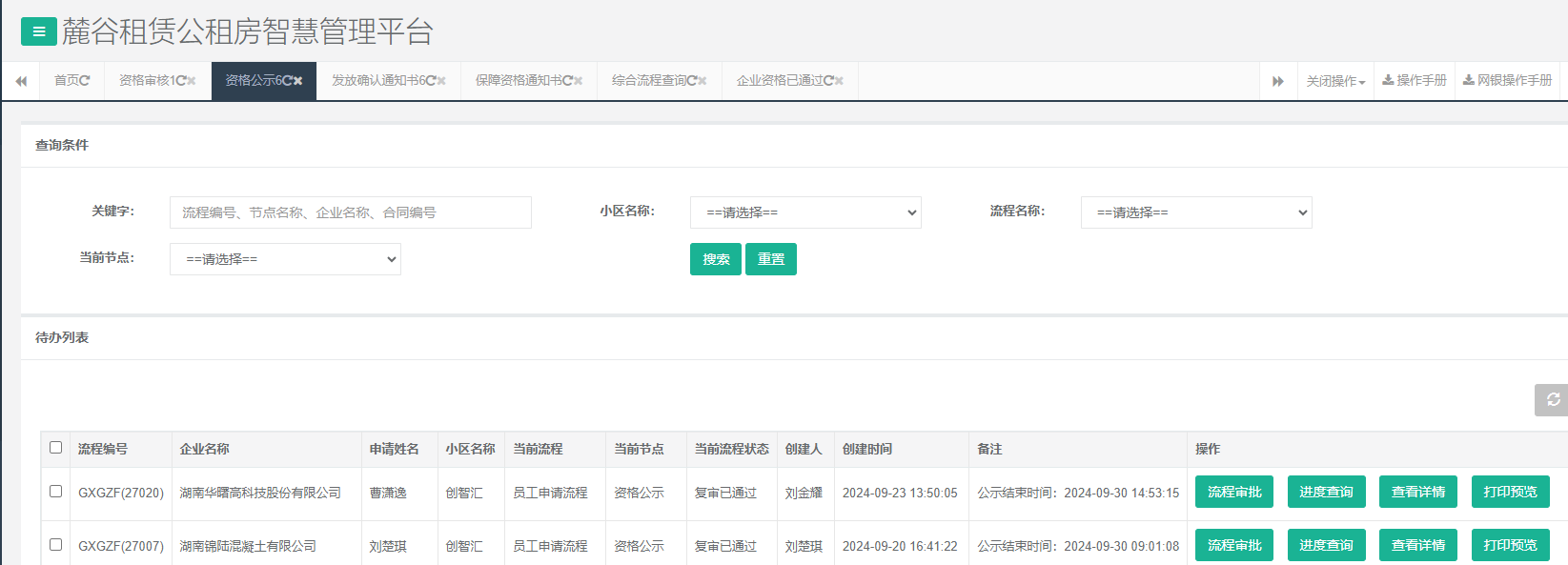Open the 关闭操作 dropdown menu
The height and width of the screenshot is (565, 1568).
coord(1335,81)
